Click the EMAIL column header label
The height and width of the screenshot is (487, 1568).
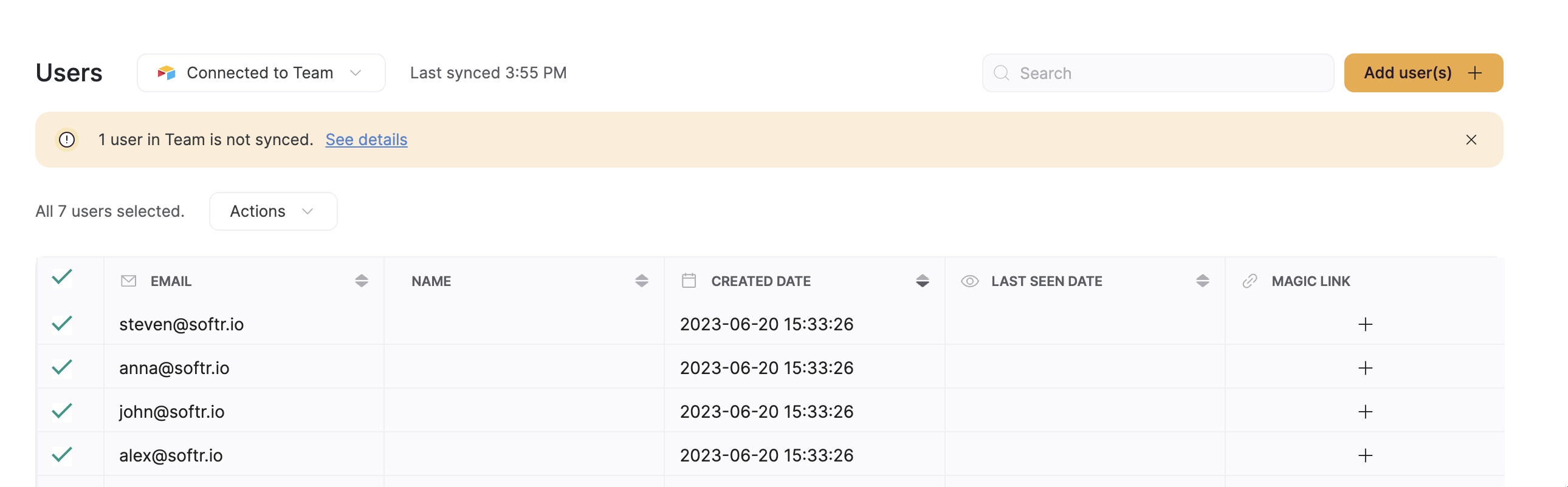[171, 282]
